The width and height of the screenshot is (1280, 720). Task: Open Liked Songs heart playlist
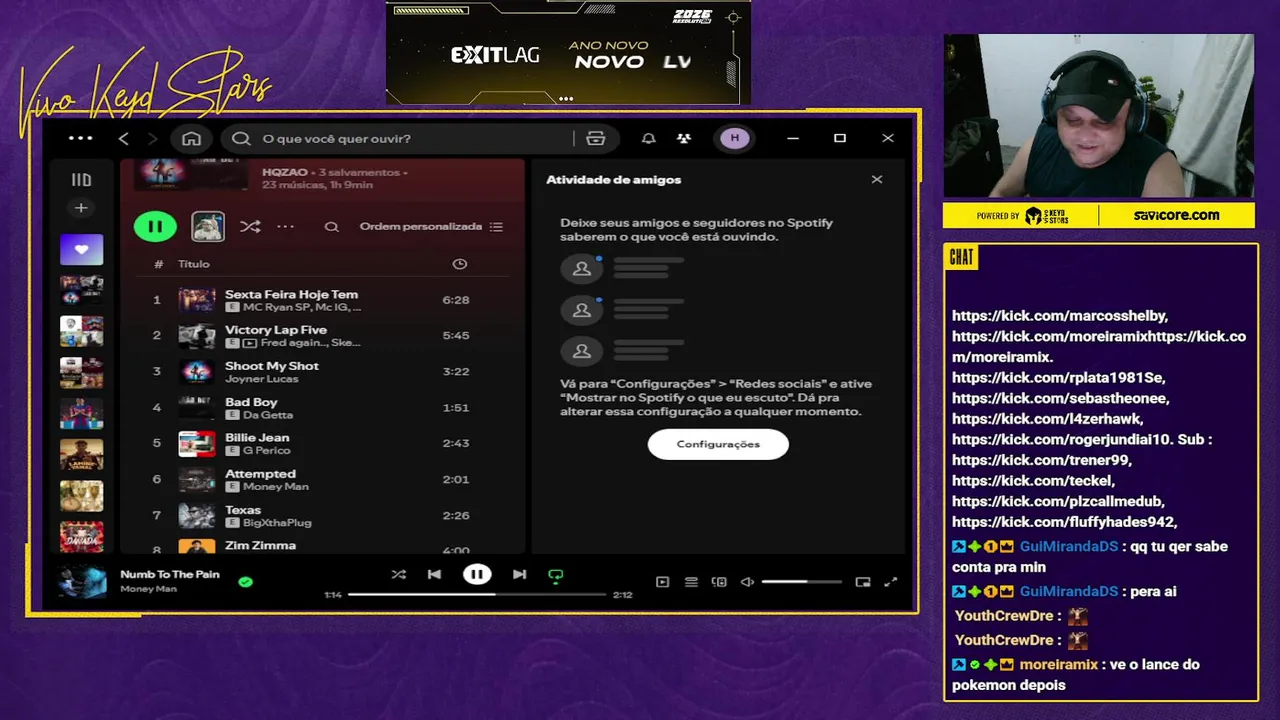click(x=81, y=249)
